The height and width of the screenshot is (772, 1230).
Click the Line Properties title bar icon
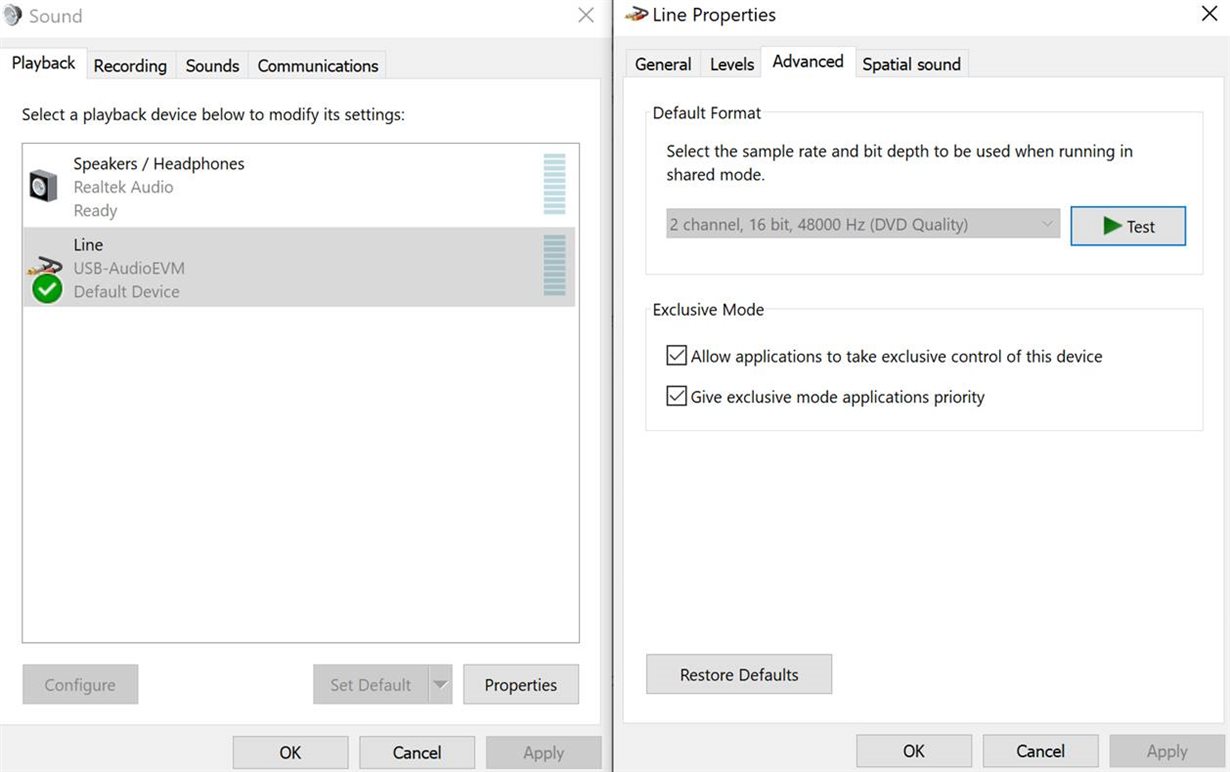tap(636, 14)
